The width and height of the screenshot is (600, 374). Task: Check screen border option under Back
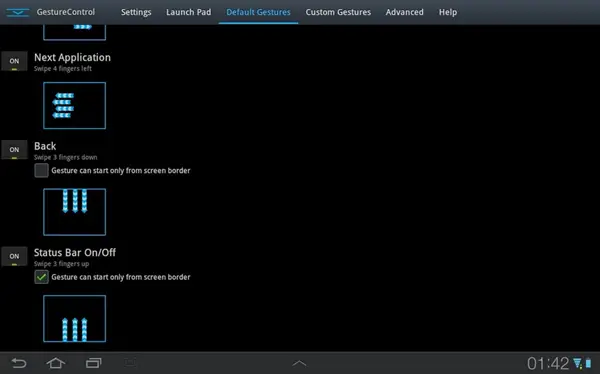(x=41, y=170)
